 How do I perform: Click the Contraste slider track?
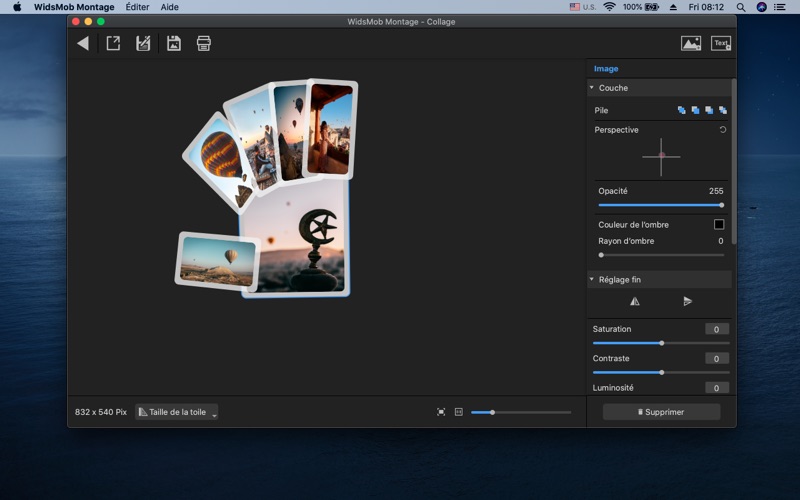(x=661, y=372)
